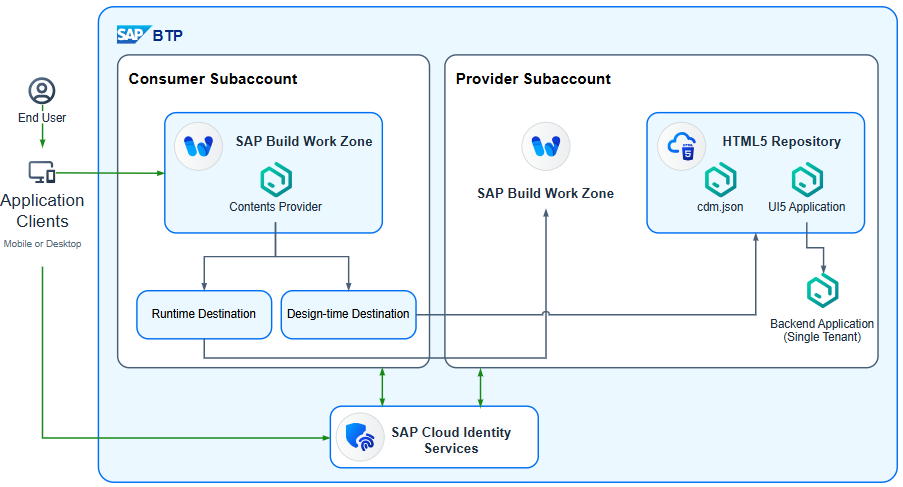Click the "cdm.json" label

pyautogui.click(x=720, y=207)
